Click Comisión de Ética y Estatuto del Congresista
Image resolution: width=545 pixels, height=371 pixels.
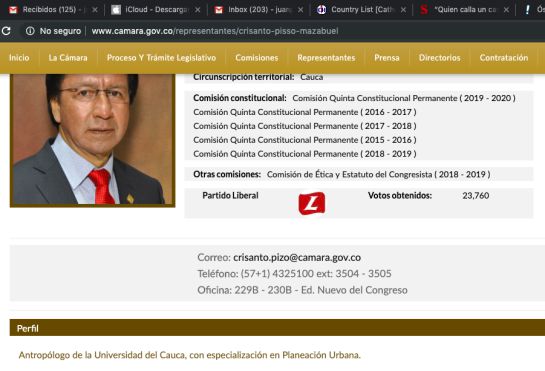pos(379,174)
